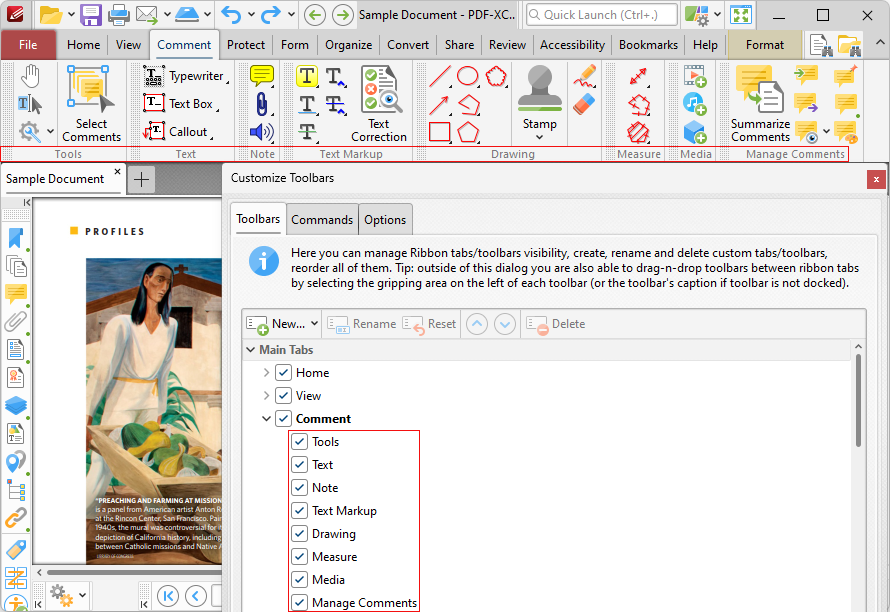Open Select Comments tool
The width and height of the screenshot is (890, 612).
click(x=91, y=103)
